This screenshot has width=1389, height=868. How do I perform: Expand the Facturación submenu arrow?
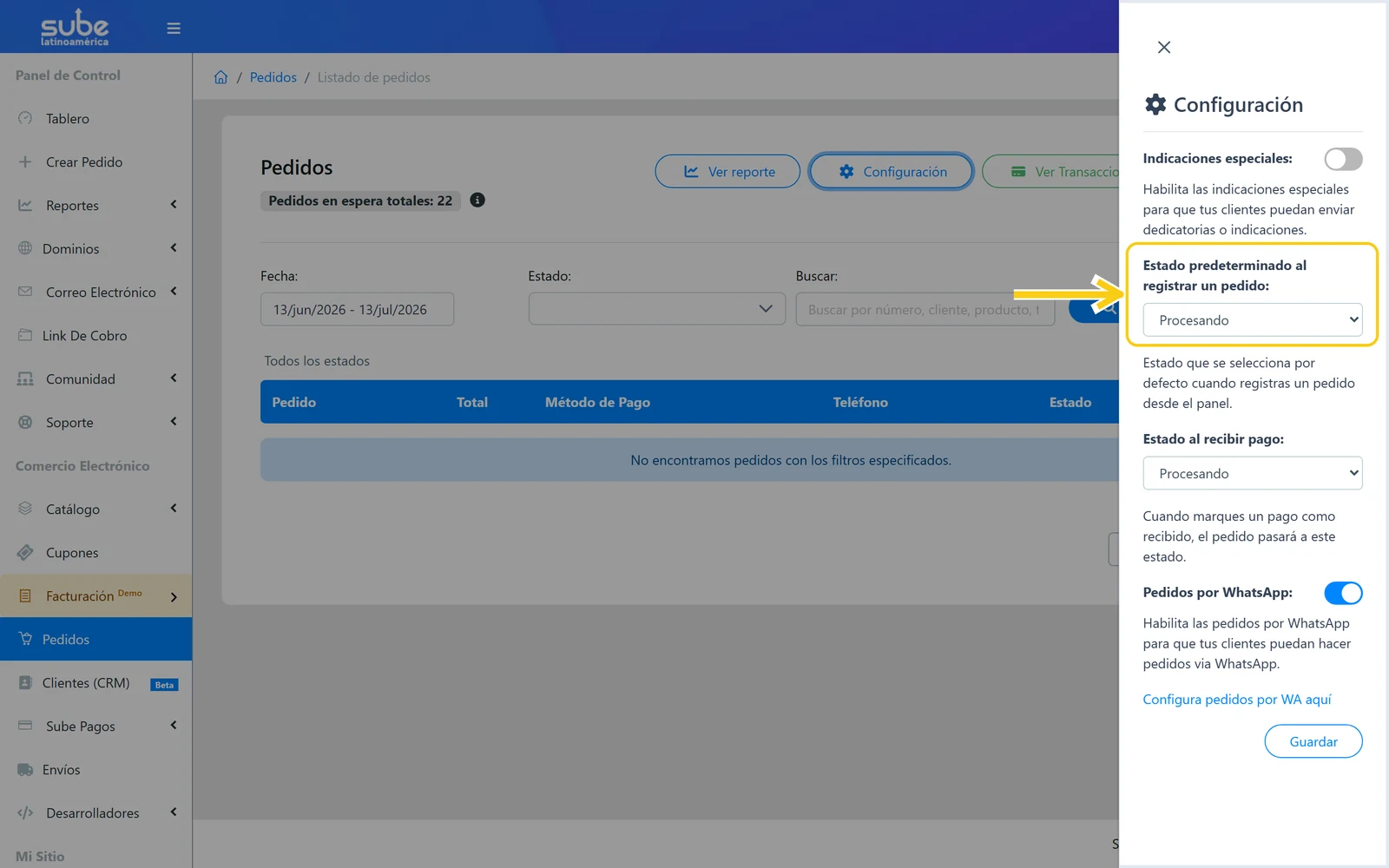click(174, 596)
